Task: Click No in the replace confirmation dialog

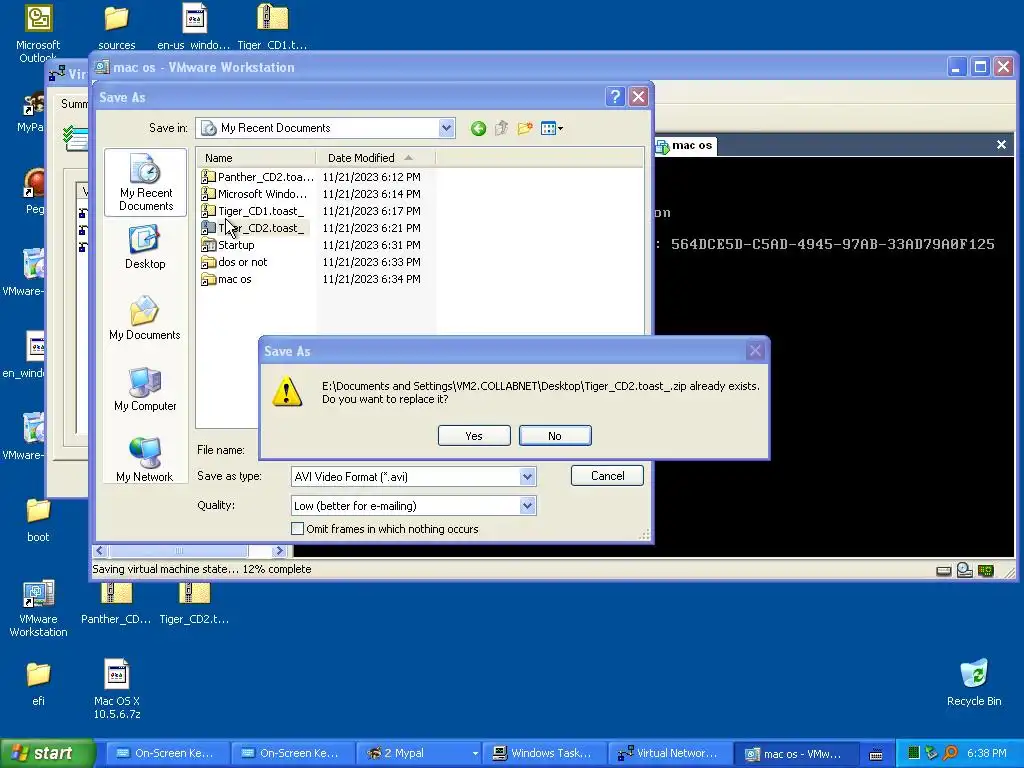Action: (555, 436)
